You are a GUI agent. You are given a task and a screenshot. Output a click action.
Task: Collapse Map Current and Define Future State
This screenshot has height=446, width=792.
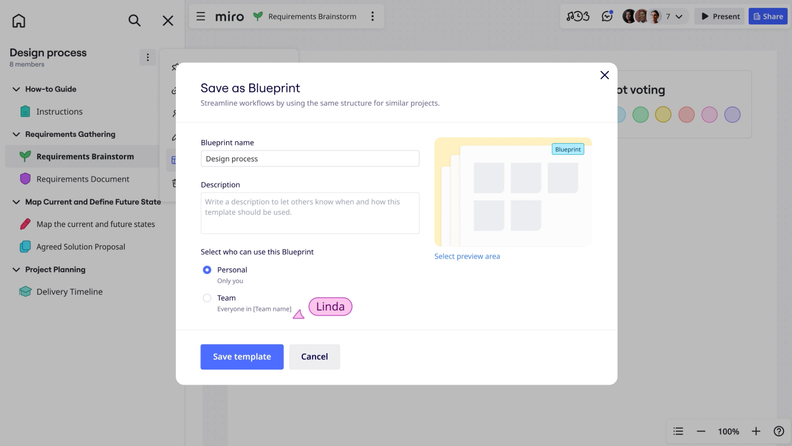(16, 202)
